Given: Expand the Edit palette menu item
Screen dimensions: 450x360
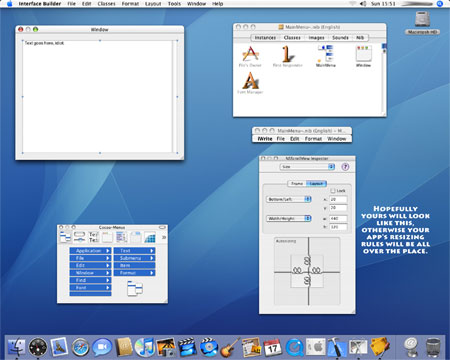Looking at the screenshot, I should [x=90, y=265].
